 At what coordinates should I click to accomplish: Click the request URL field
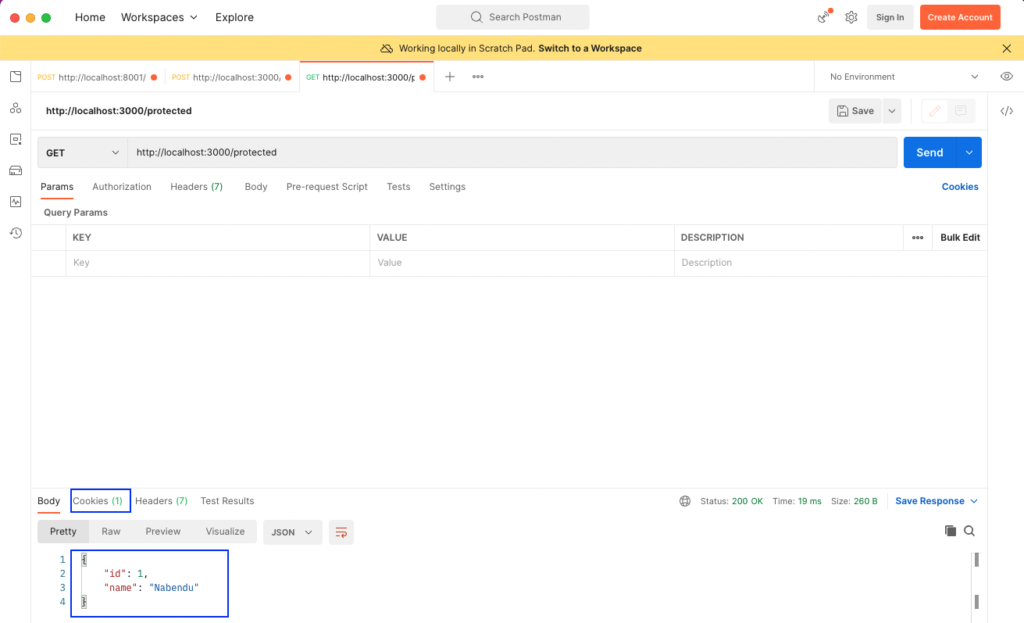(x=513, y=153)
